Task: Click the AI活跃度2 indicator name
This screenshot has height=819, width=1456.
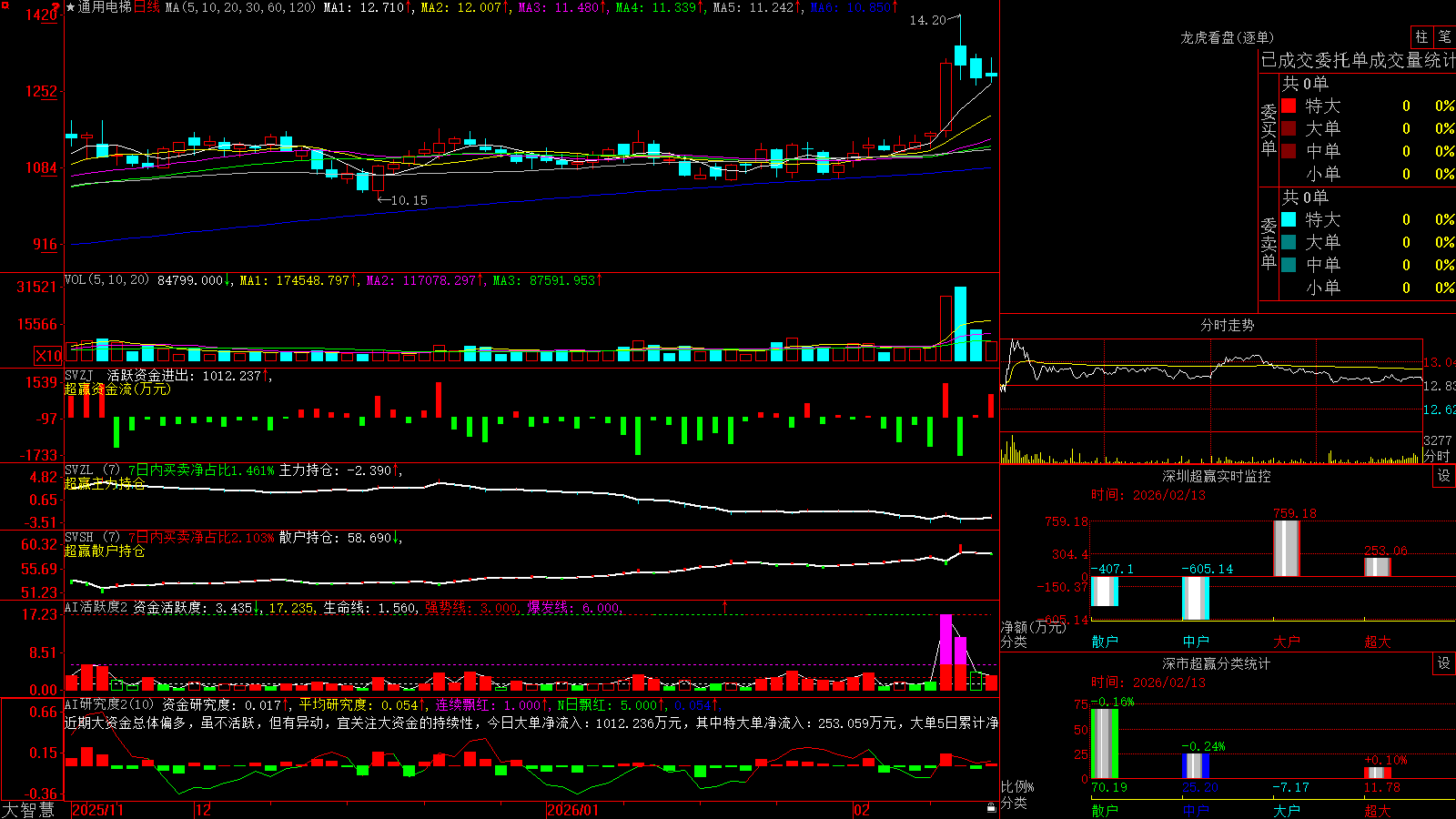Action: (96, 607)
